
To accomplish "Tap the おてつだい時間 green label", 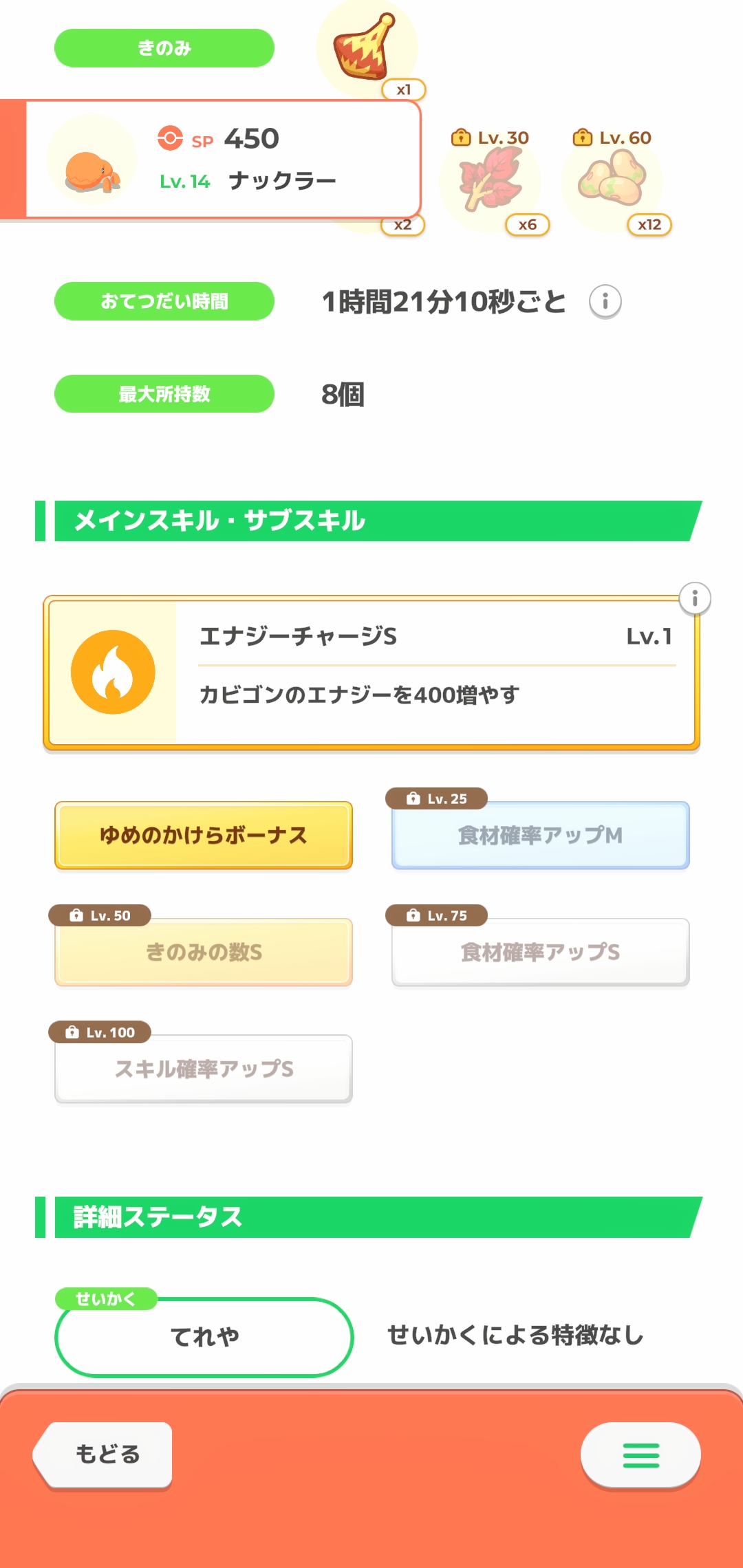I will point(164,301).
